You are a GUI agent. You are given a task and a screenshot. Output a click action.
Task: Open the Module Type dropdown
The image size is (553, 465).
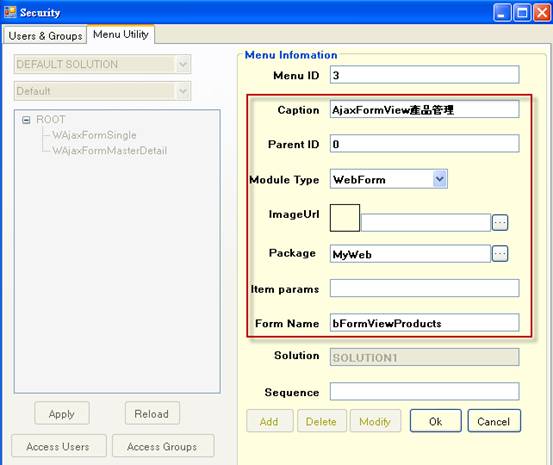point(440,179)
